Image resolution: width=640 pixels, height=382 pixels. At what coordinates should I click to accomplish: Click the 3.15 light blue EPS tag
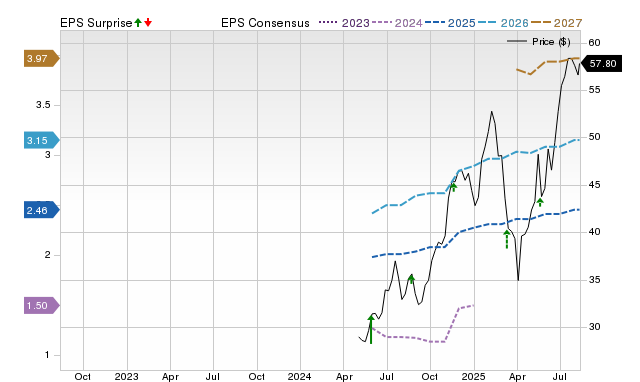[x=42, y=140]
